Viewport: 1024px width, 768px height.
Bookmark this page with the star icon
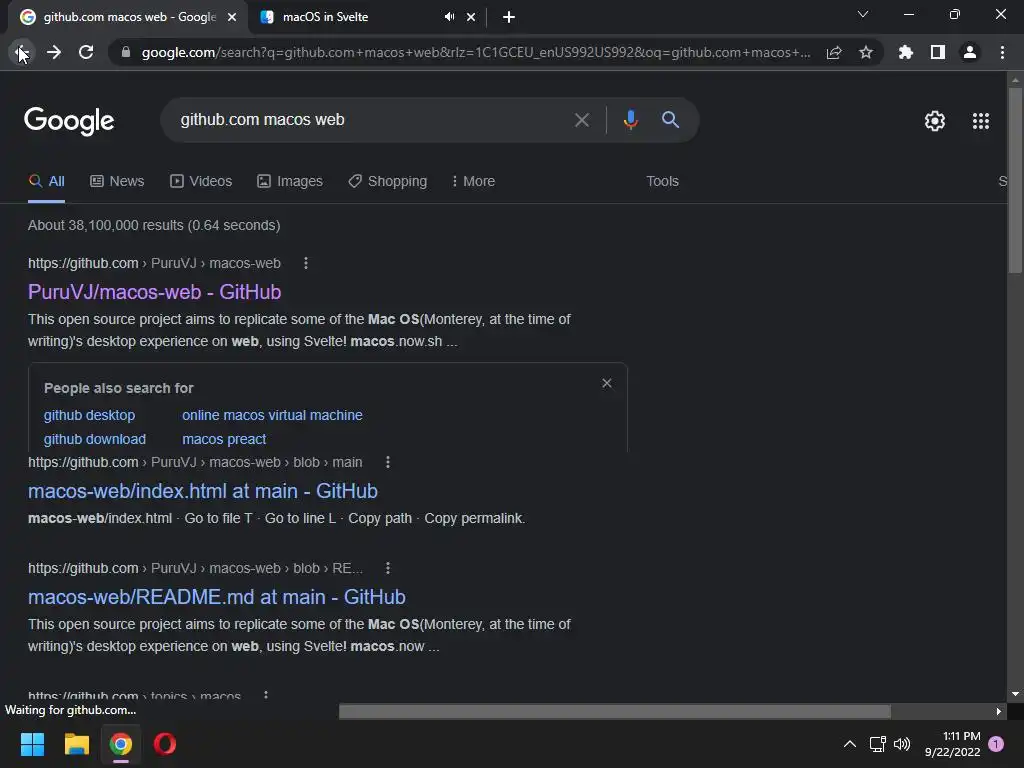[866, 52]
